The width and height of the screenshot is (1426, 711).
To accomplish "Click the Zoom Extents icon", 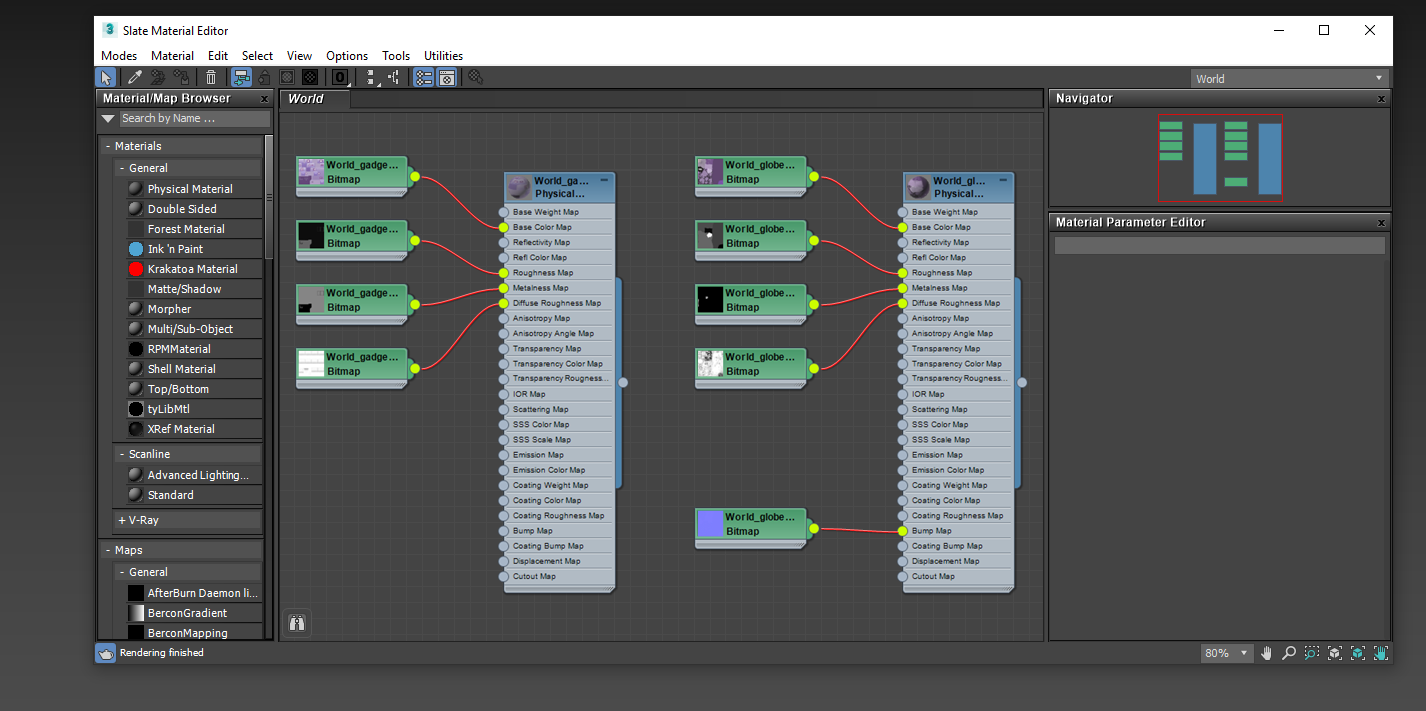I will 1335,653.
